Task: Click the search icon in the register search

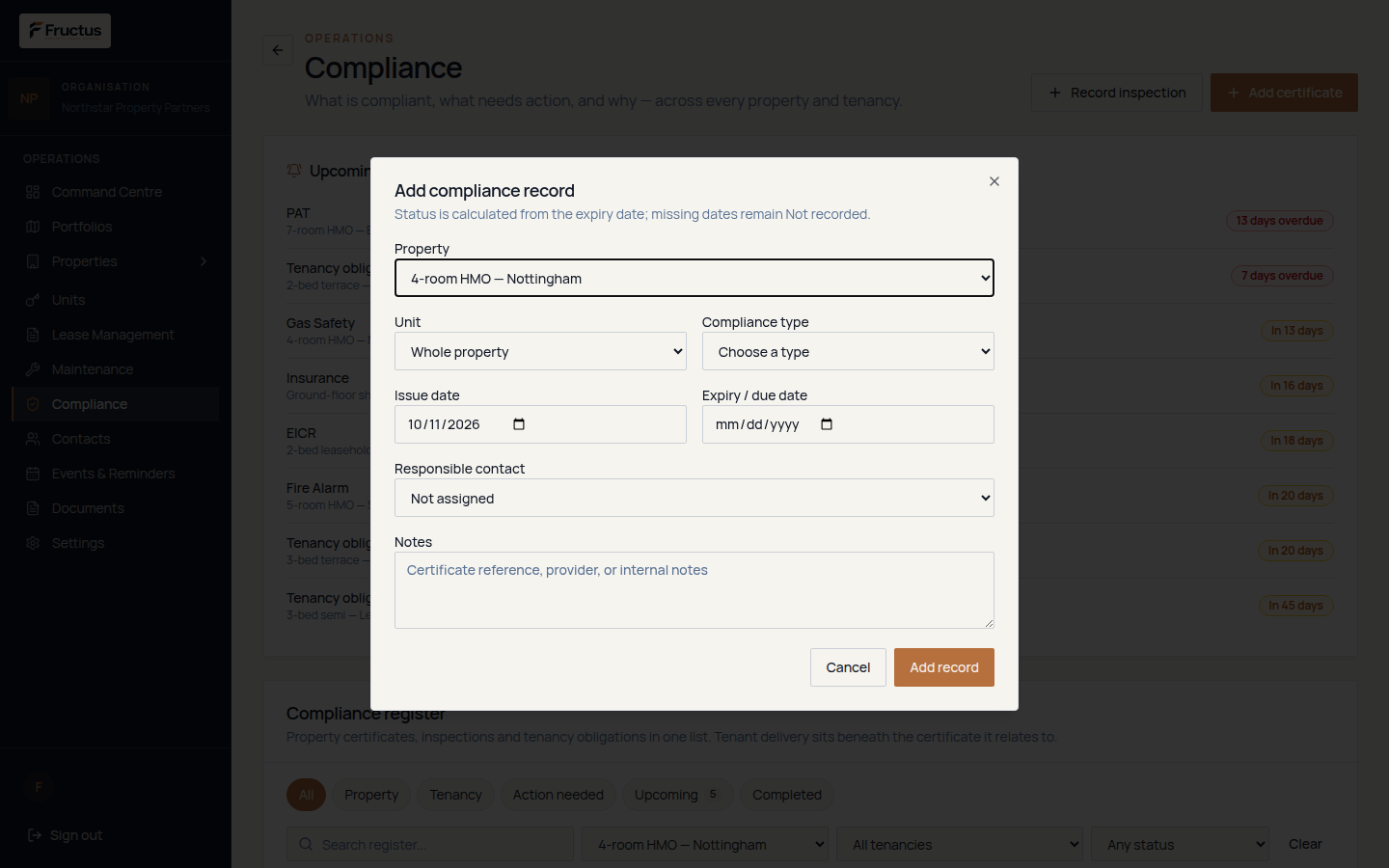Action: (306, 845)
